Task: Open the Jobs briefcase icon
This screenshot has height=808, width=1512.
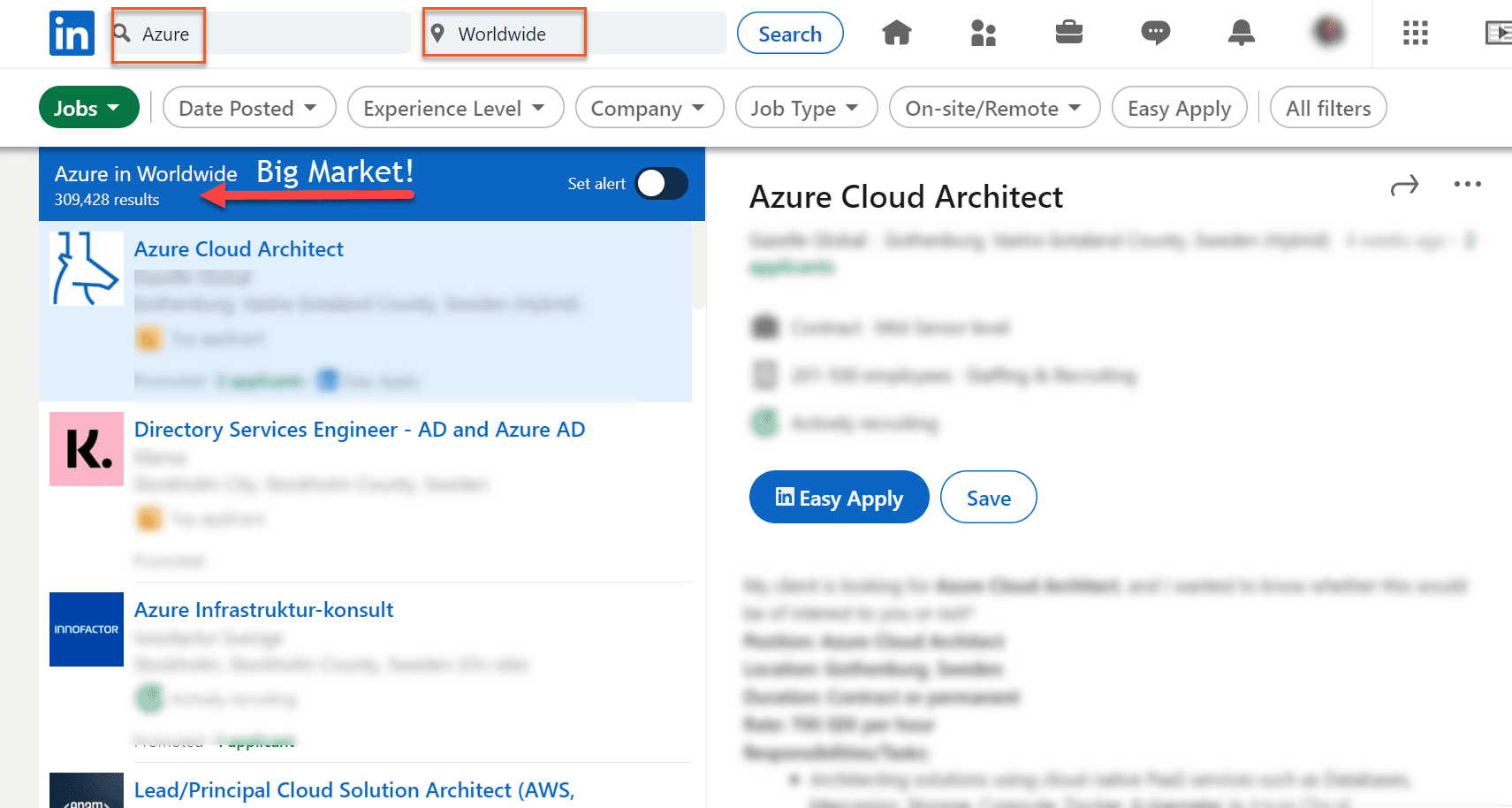Action: pyautogui.click(x=1068, y=33)
